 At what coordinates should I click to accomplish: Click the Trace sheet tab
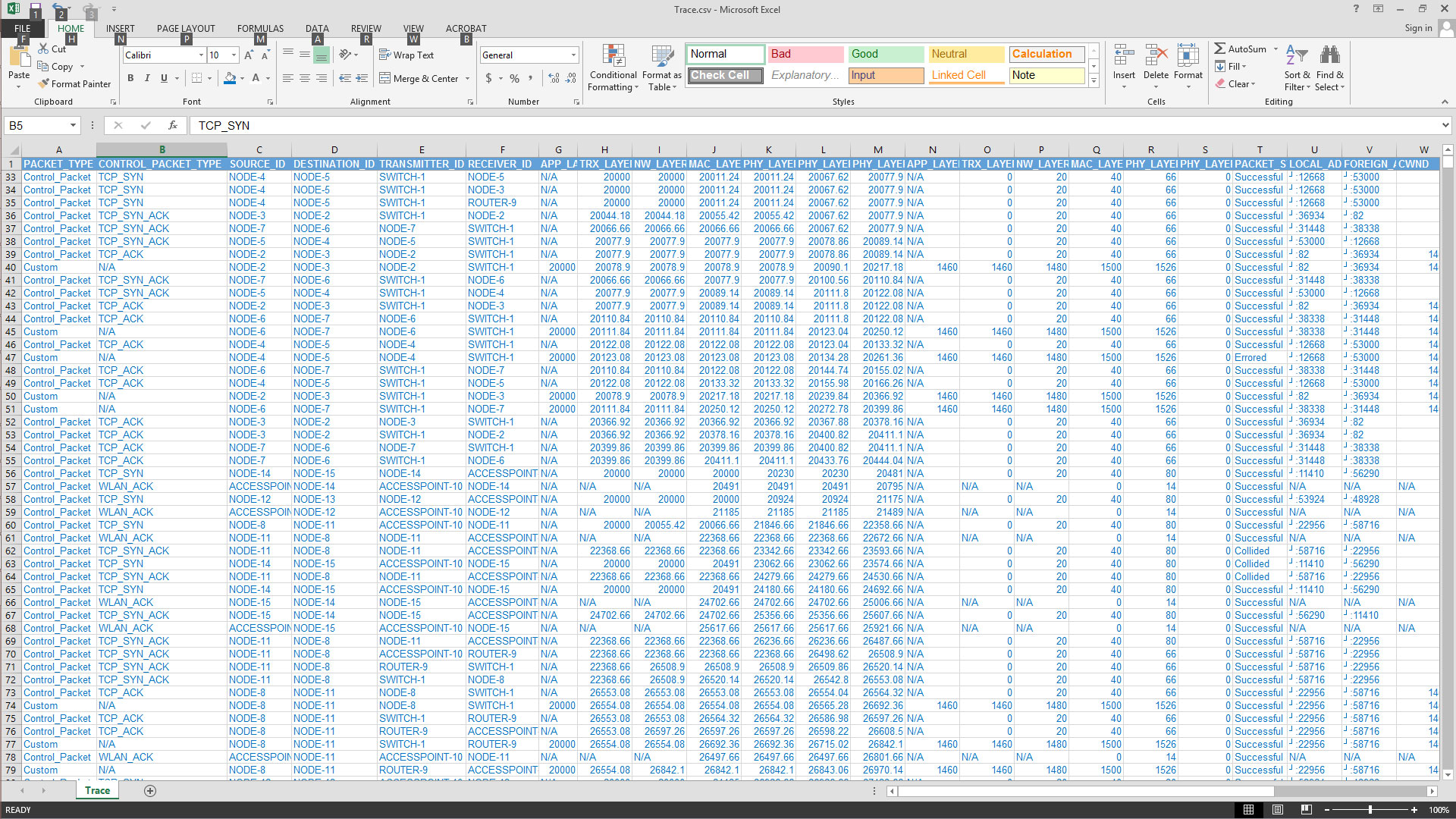pos(97,790)
